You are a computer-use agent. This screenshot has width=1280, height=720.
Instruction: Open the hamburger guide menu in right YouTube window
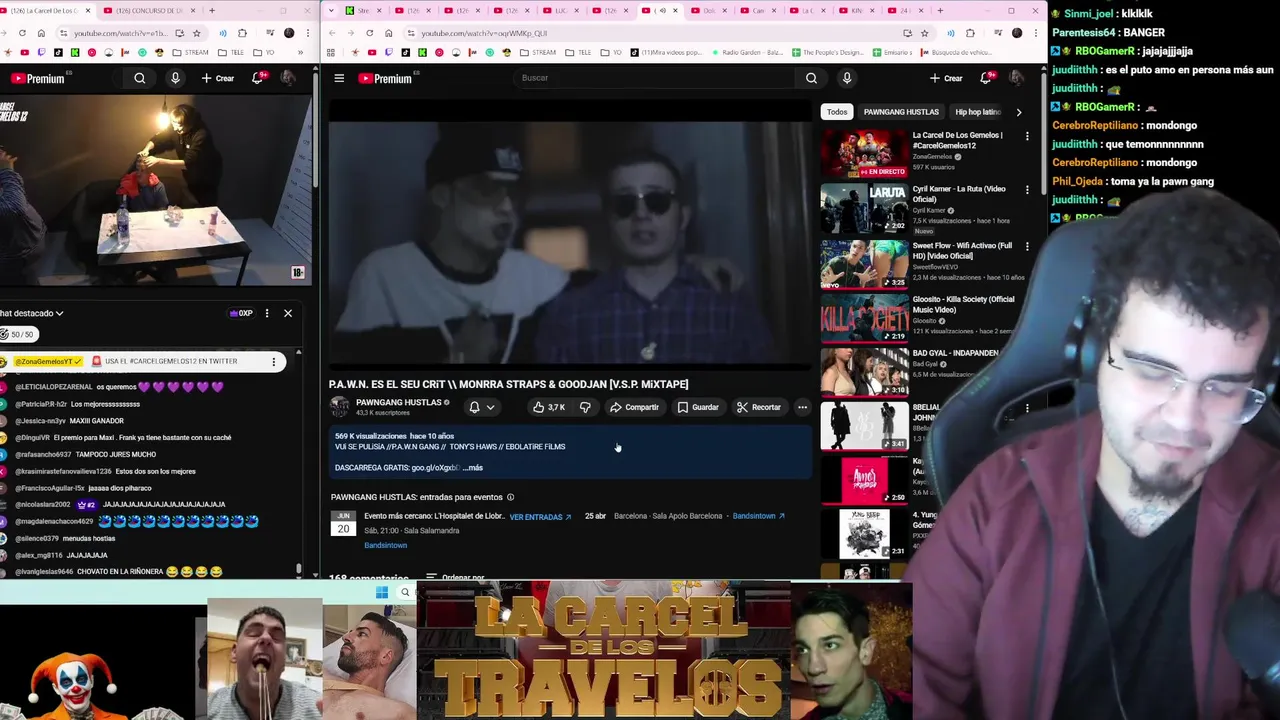point(339,78)
